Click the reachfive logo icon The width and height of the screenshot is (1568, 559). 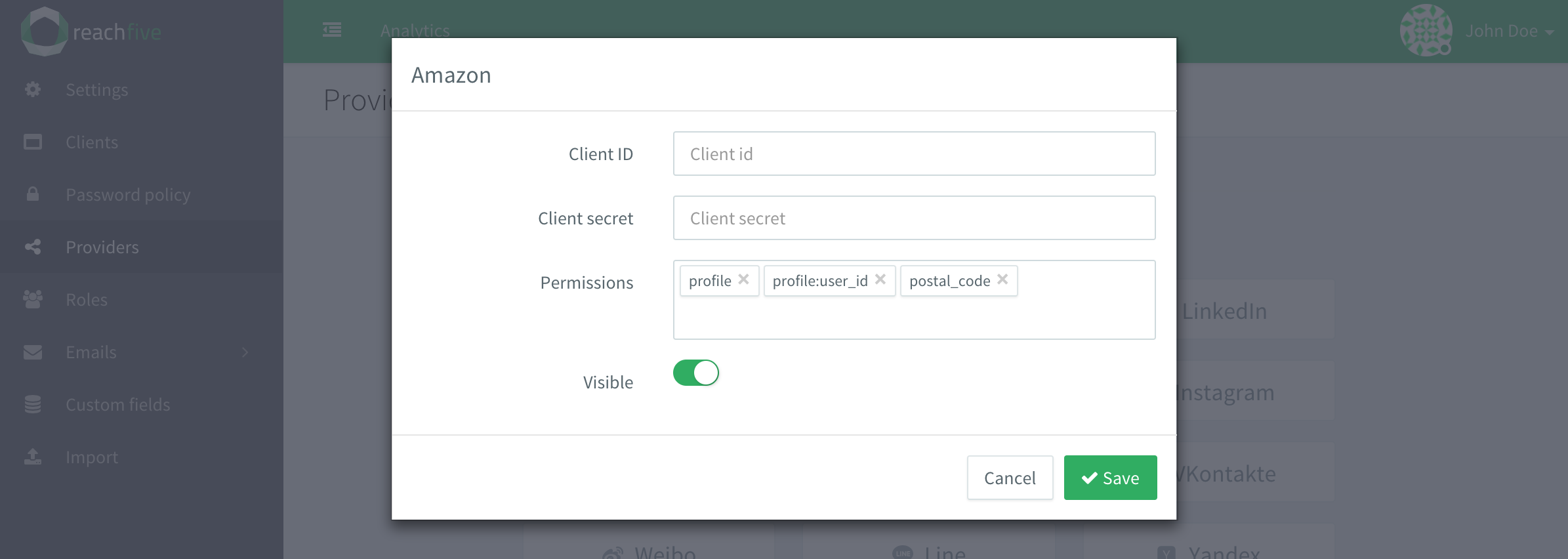click(x=44, y=31)
